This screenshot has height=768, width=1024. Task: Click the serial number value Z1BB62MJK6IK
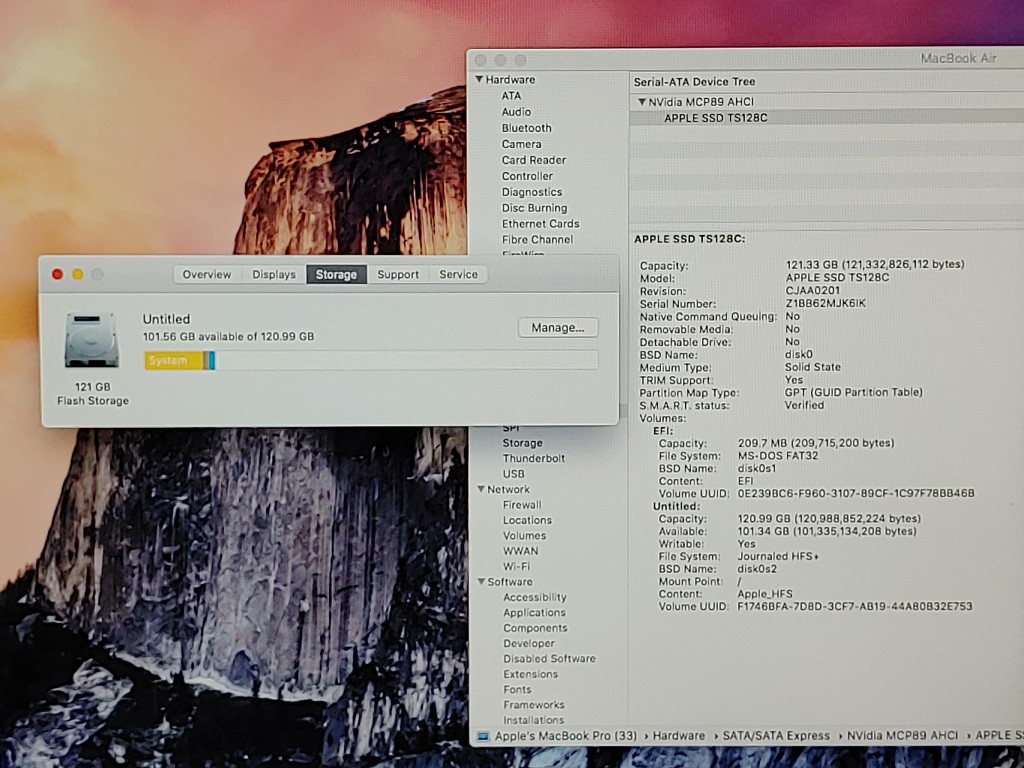coord(825,304)
